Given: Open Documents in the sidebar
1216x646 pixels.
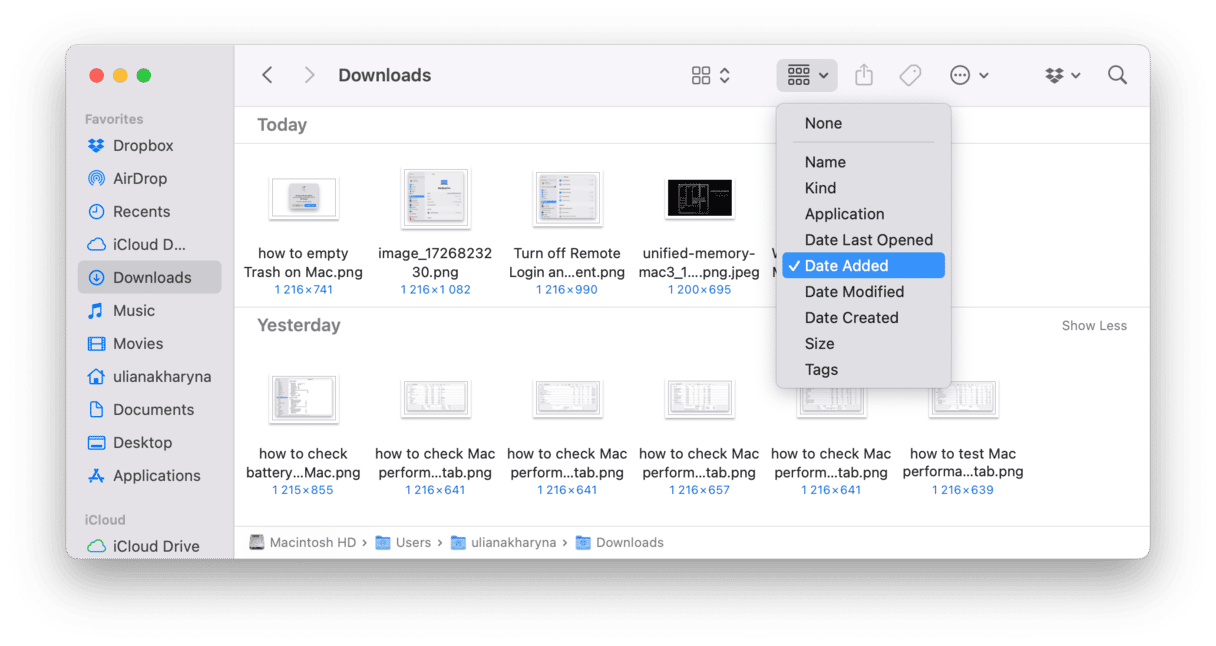Looking at the screenshot, I should click(149, 409).
